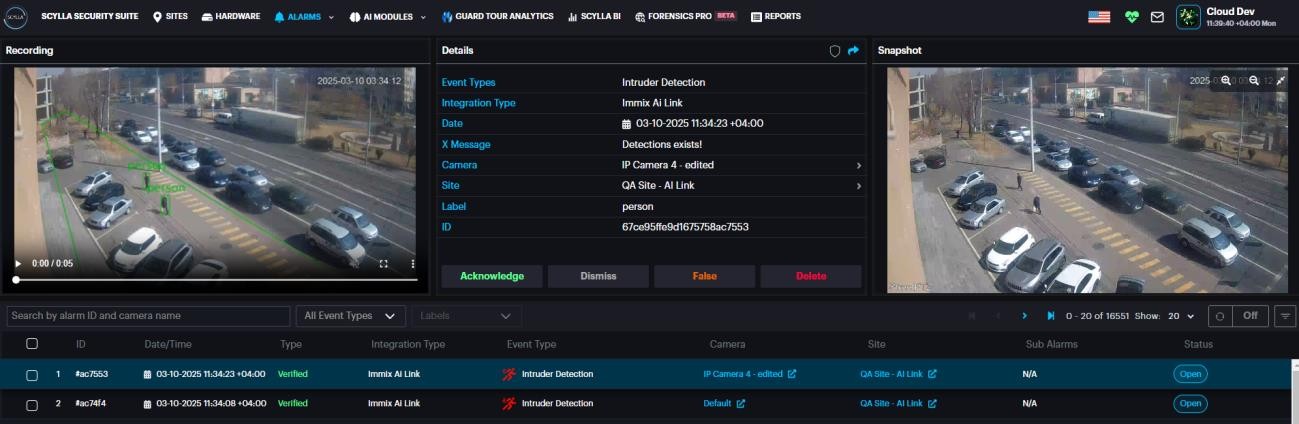1299x424 pixels.
Task: Click the green system health heartbeat icon
Action: (x=1131, y=17)
